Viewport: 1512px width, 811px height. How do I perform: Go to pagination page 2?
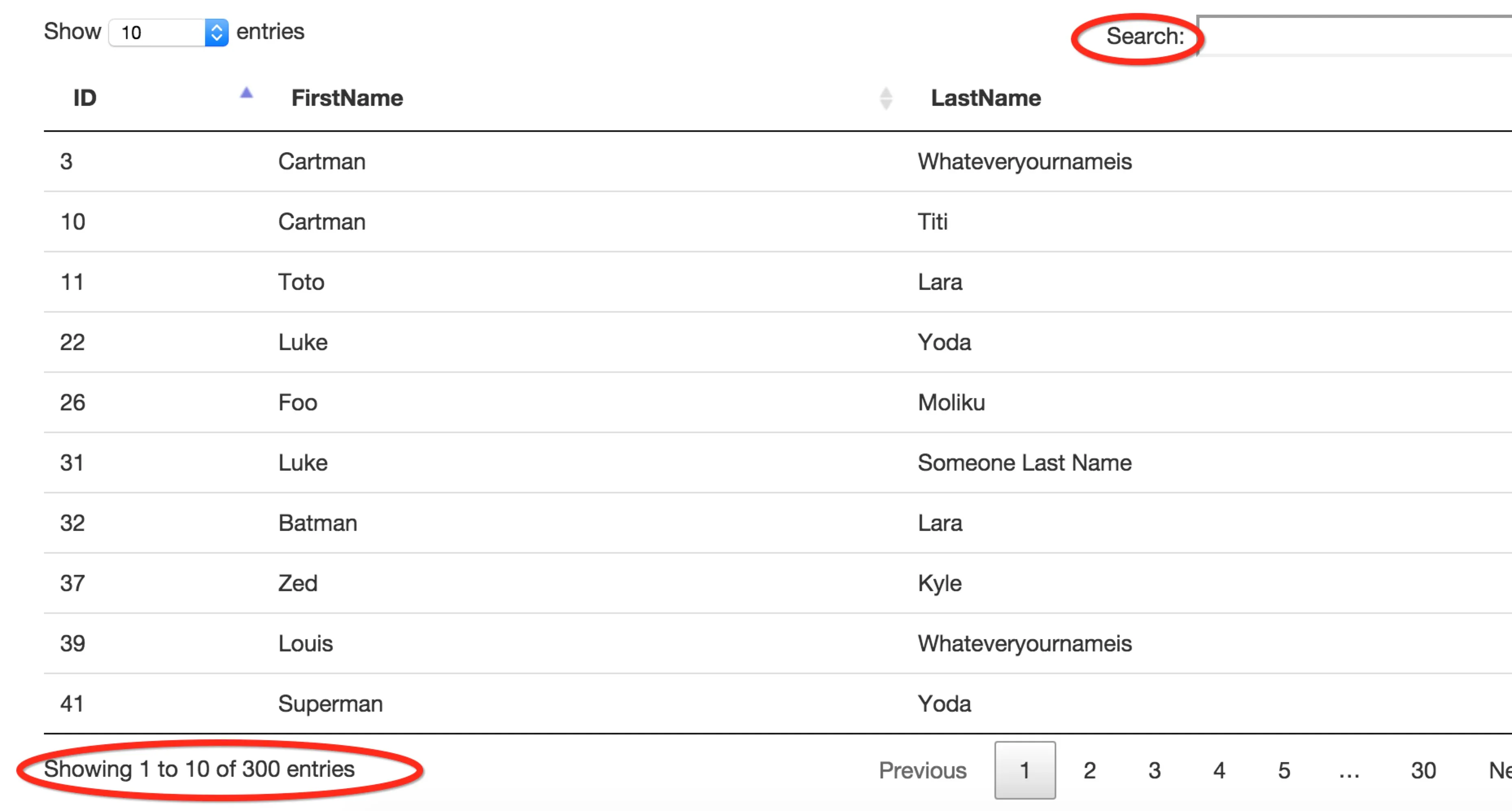(x=1089, y=770)
